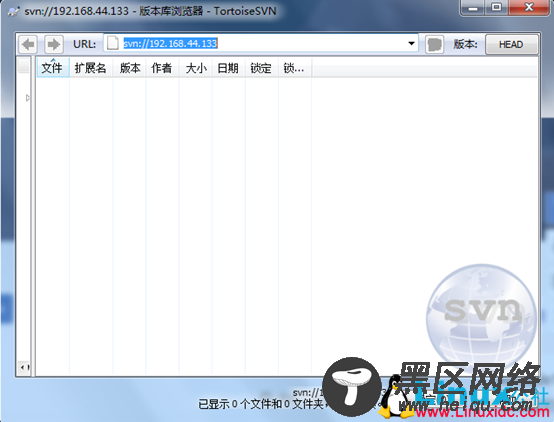Click the blank tree pane header box
This screenshot has width=554, height=422.
(24, 65)
